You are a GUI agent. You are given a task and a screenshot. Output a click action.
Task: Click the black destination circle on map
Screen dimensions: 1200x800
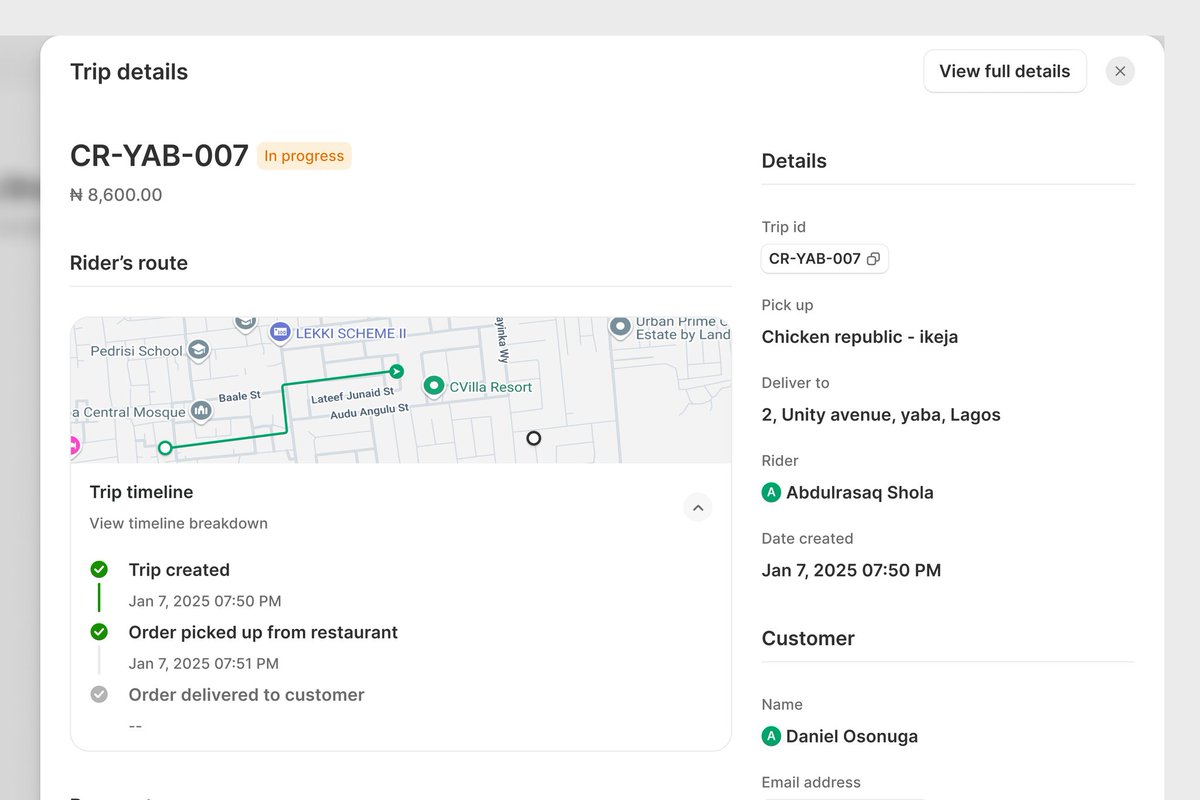533,438
